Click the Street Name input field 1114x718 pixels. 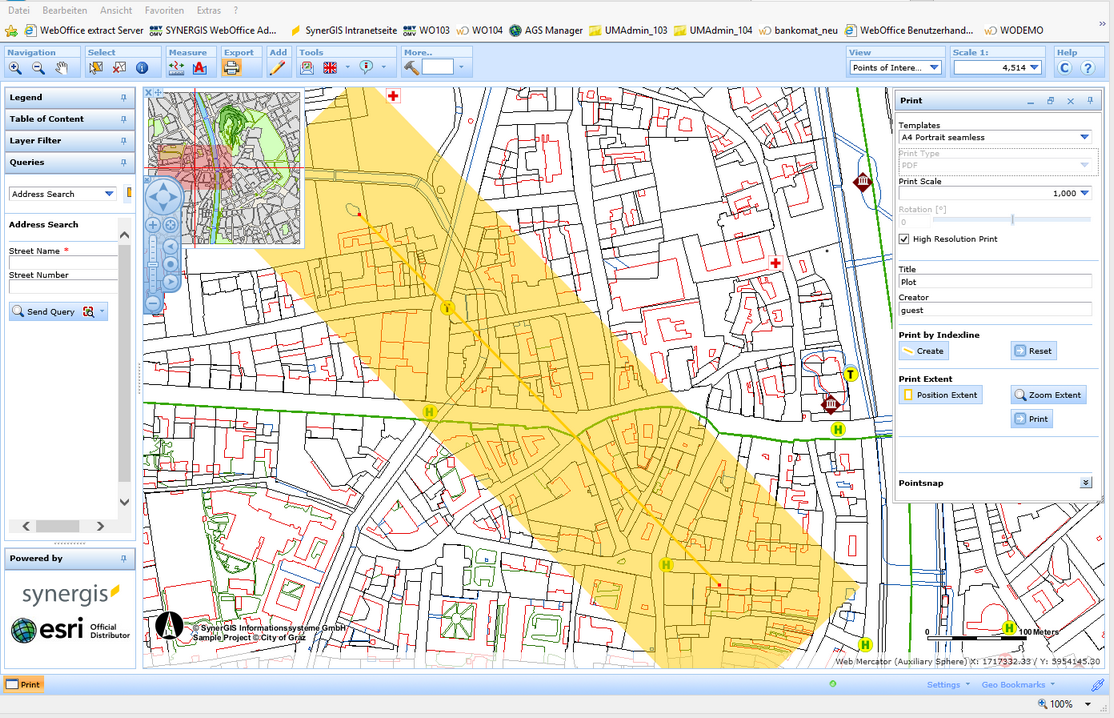pyautogui.click(x=63, y=263)
